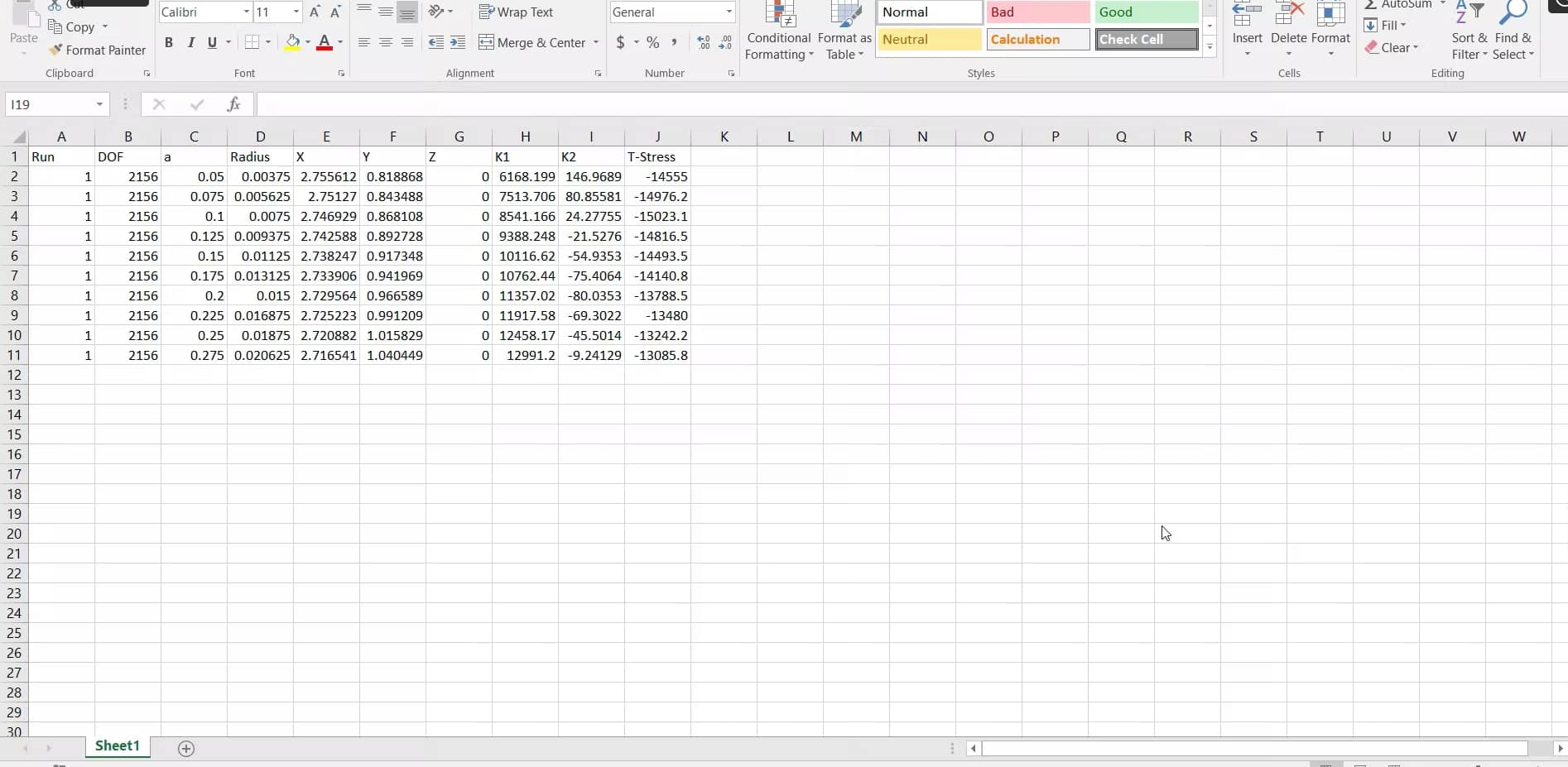Viewport: 1568px width, 767px height.
Task: Apply italic formatting
Action: coord(190,42)
